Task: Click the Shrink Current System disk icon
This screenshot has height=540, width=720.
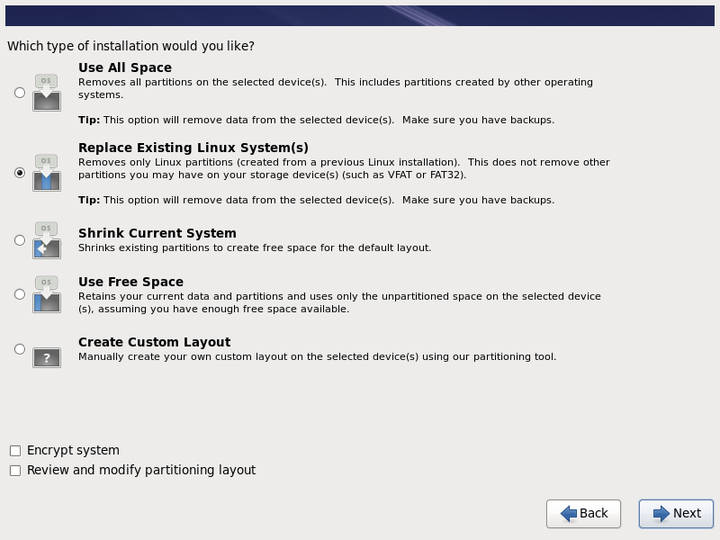Action: (46, 241)
